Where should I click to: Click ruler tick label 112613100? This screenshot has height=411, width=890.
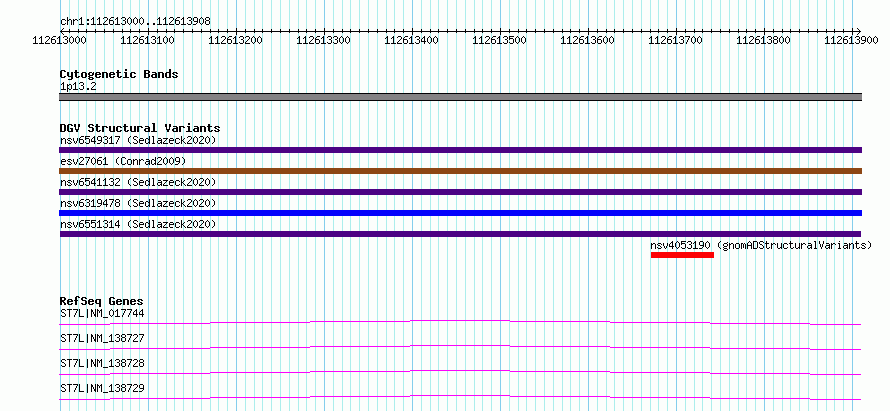point(148,40)
